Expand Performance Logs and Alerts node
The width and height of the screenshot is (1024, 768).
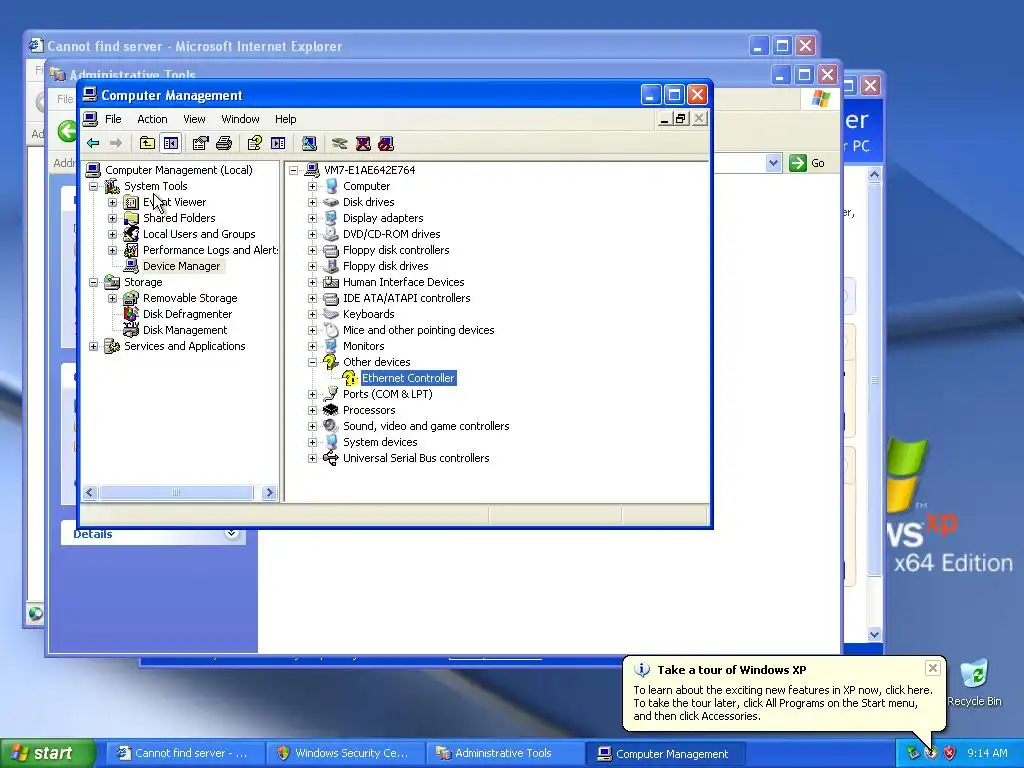(112, 250)
